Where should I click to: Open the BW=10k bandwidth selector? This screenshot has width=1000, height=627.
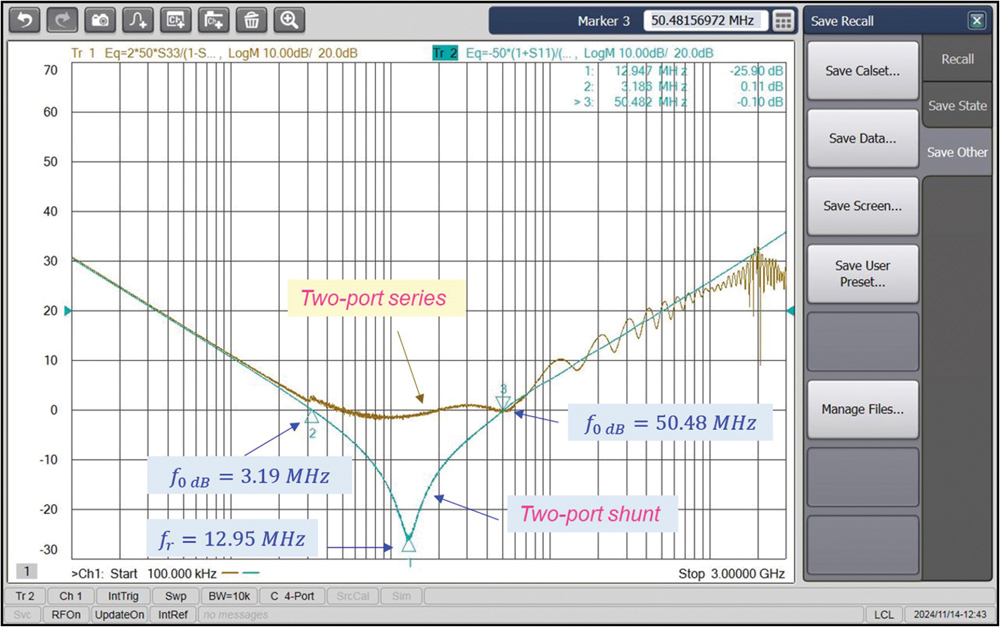pyautogui.click(x=229, y=595)
